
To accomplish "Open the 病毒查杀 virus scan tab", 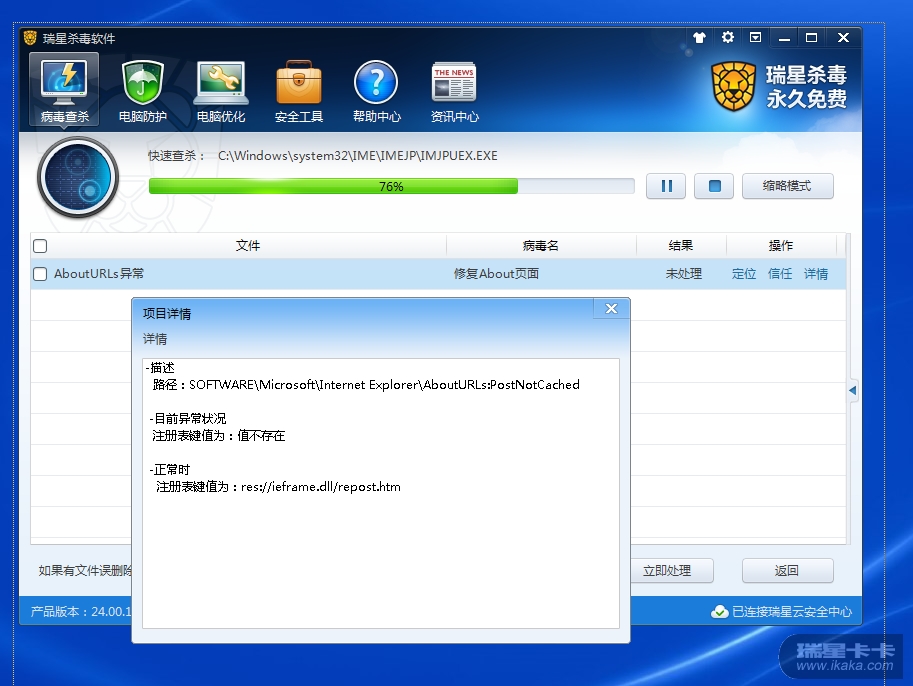I will [x=64, y=90].
